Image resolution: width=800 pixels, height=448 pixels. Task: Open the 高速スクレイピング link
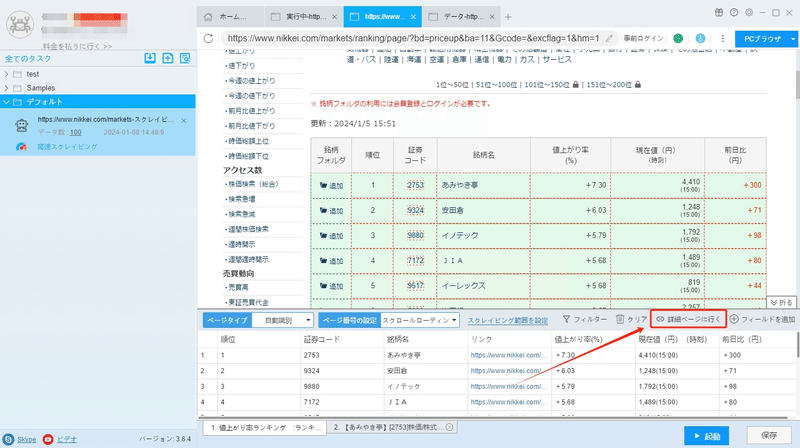[x=67, y=147]
